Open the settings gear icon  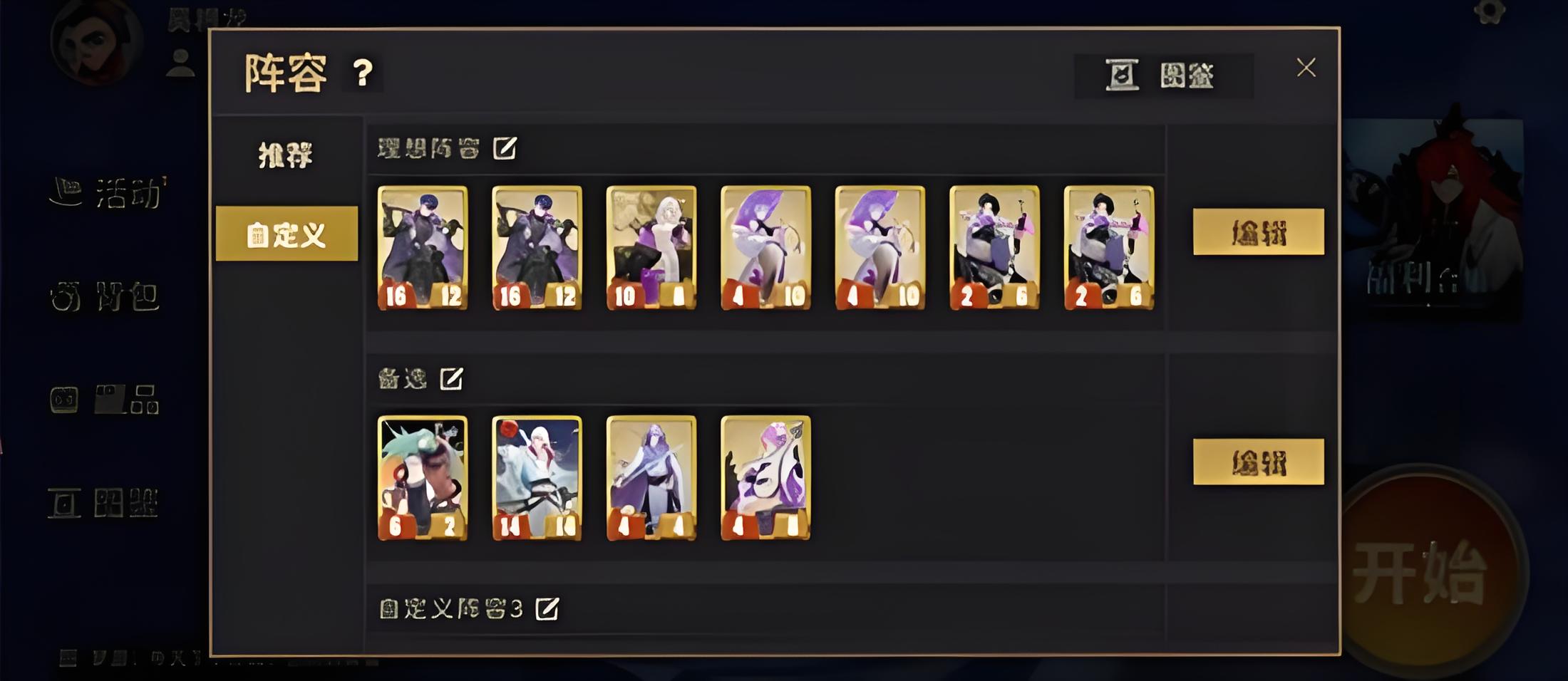[1490, 11]
